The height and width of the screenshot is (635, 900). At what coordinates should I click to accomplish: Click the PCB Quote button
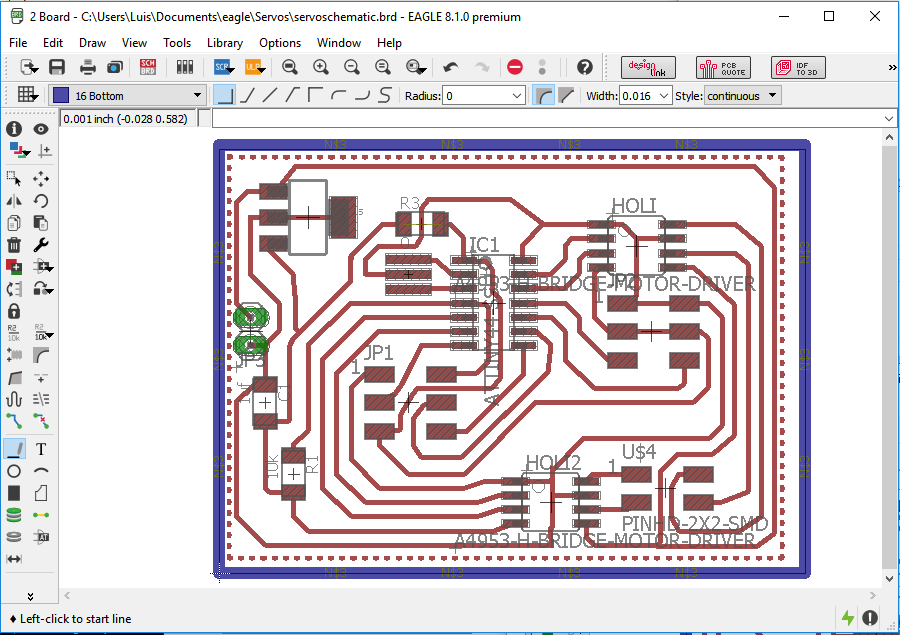click(x=723, y=68)
